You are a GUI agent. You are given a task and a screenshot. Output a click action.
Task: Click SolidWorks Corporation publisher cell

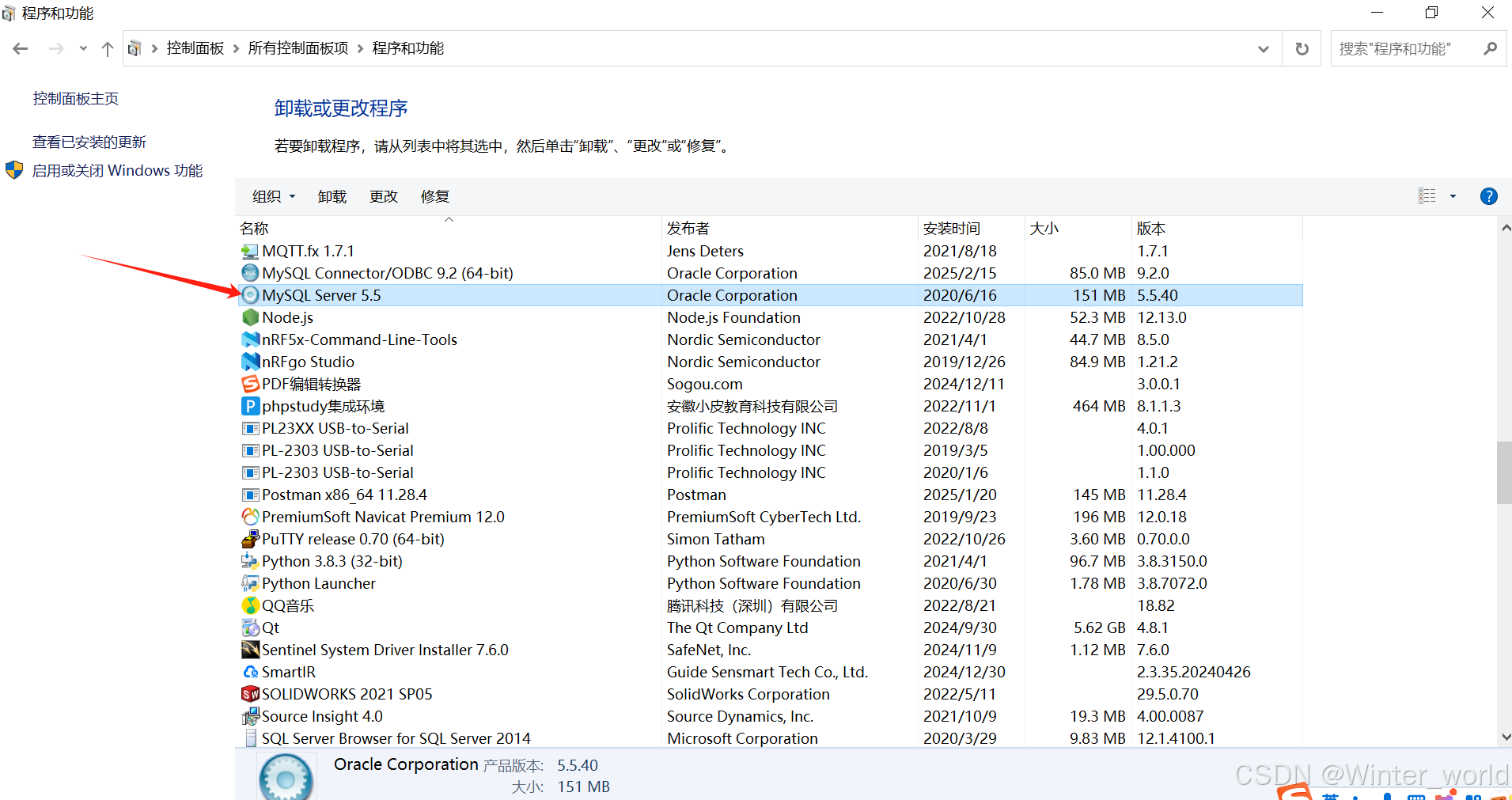click(748, 694)
